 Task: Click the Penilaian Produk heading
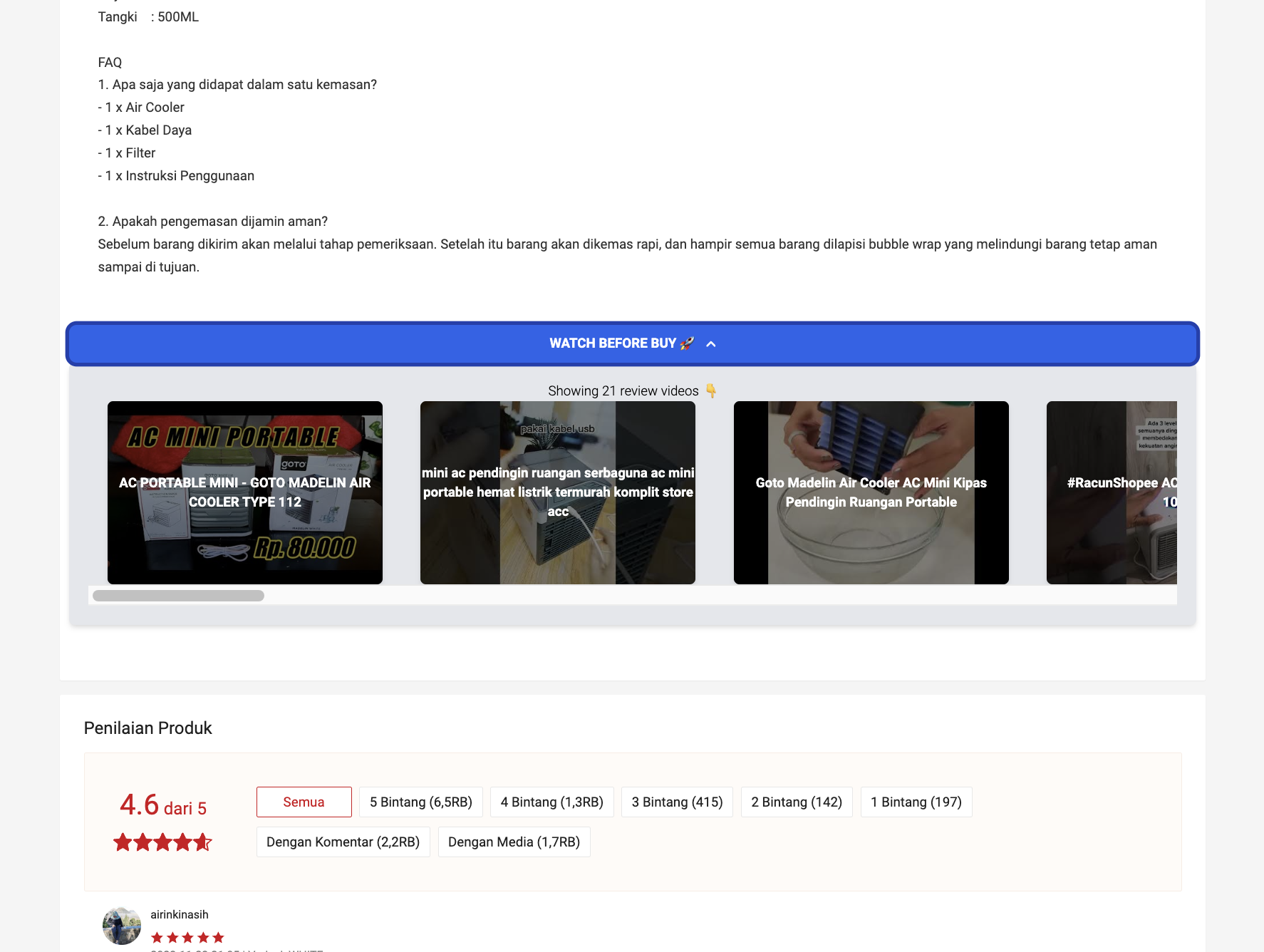coord(148,728)
